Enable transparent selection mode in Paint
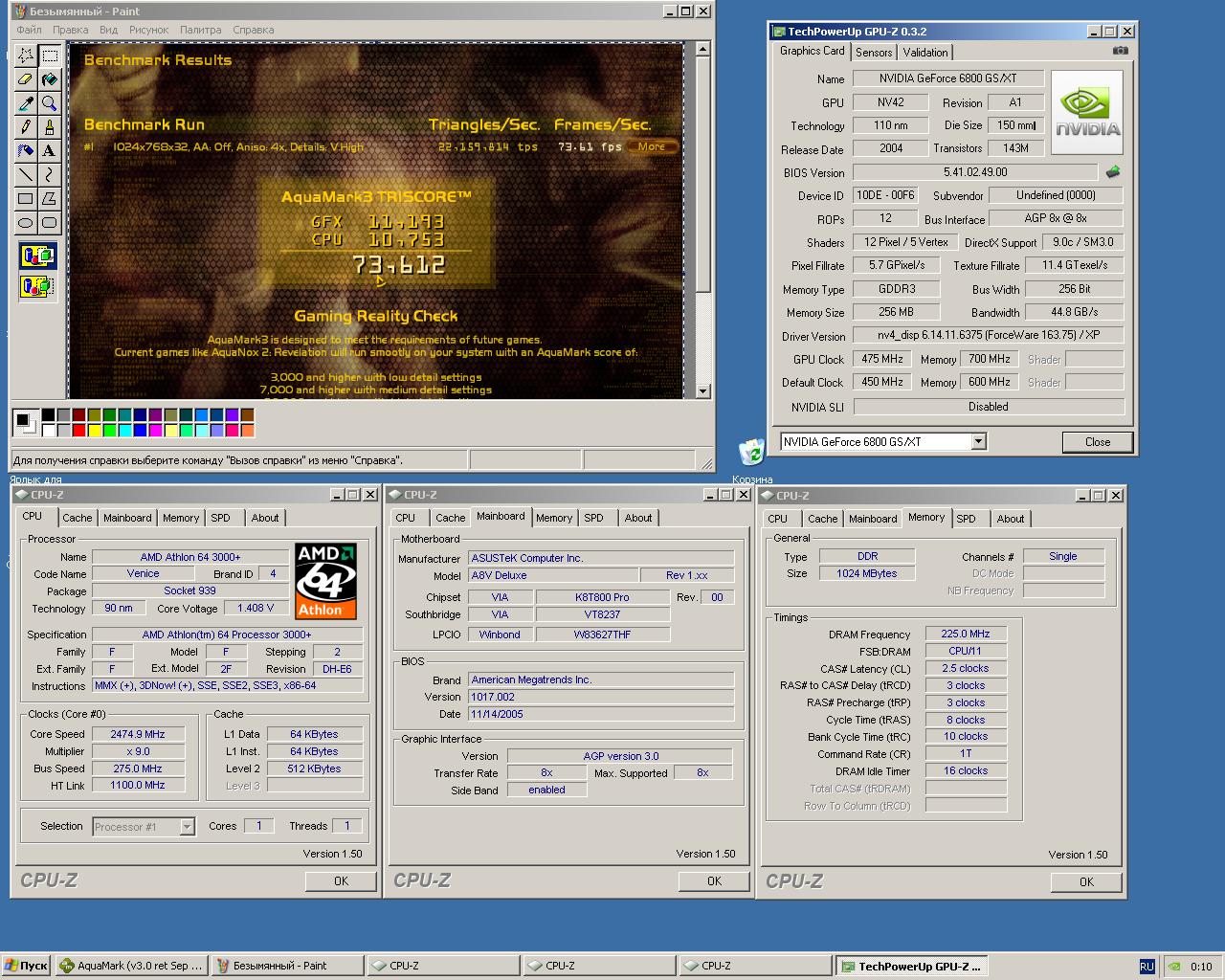 [38, 285]
